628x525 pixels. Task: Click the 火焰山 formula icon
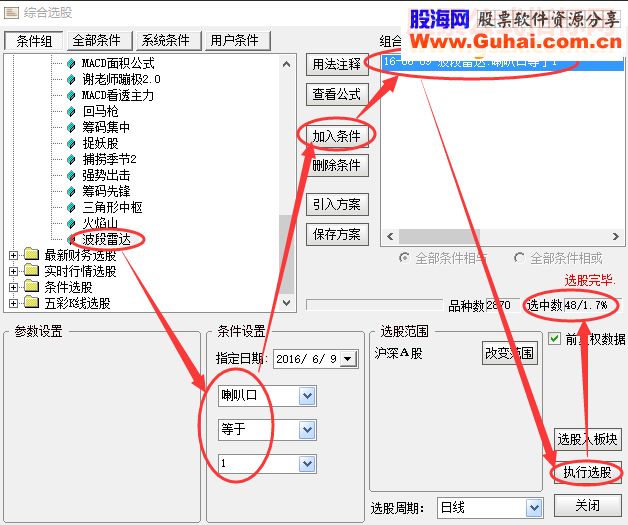(x=71, y=223)
